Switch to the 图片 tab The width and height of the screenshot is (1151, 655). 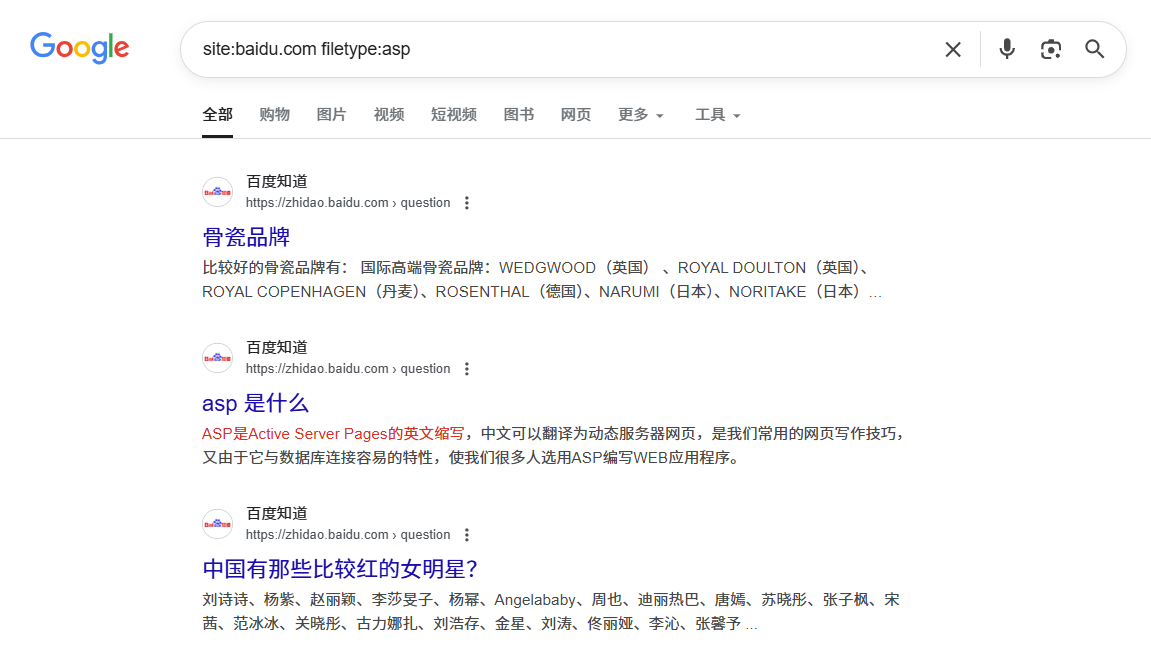point(331,115)
